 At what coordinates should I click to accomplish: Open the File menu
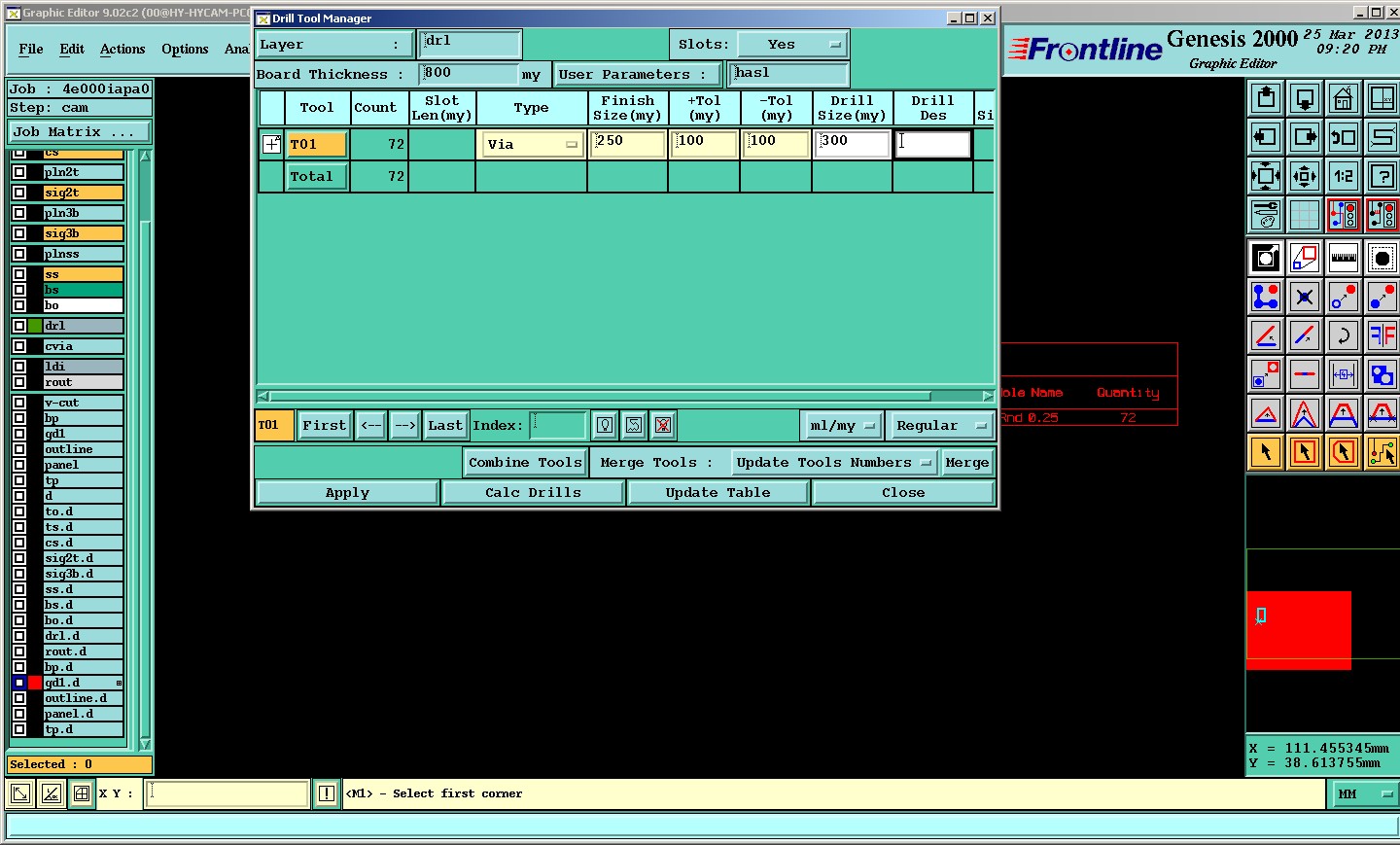pyautogui.click(x=31, y=49)
